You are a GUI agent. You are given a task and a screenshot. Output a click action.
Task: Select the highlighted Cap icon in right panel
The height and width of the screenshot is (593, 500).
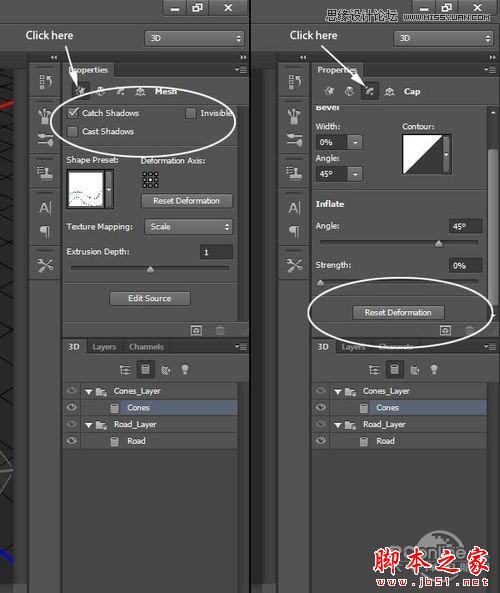pos(370,91)
